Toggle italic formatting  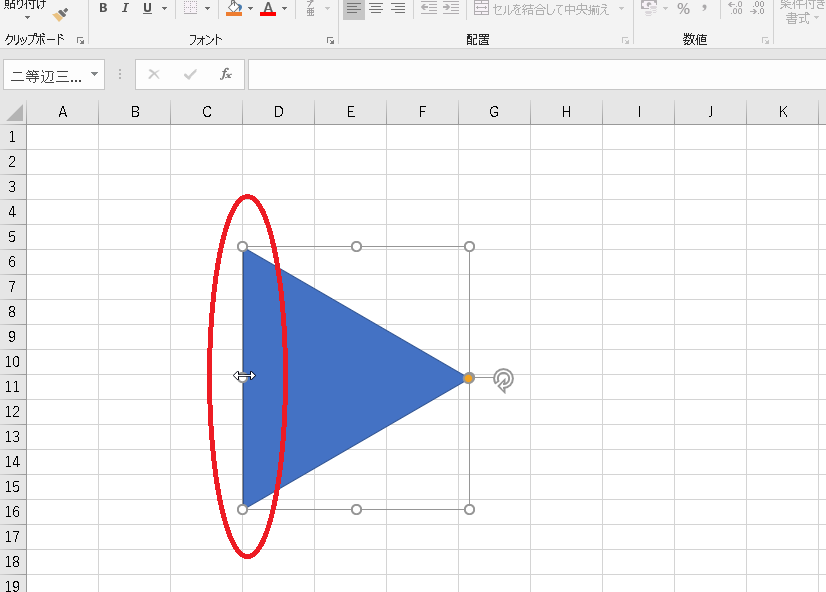[x=125, y=8]
